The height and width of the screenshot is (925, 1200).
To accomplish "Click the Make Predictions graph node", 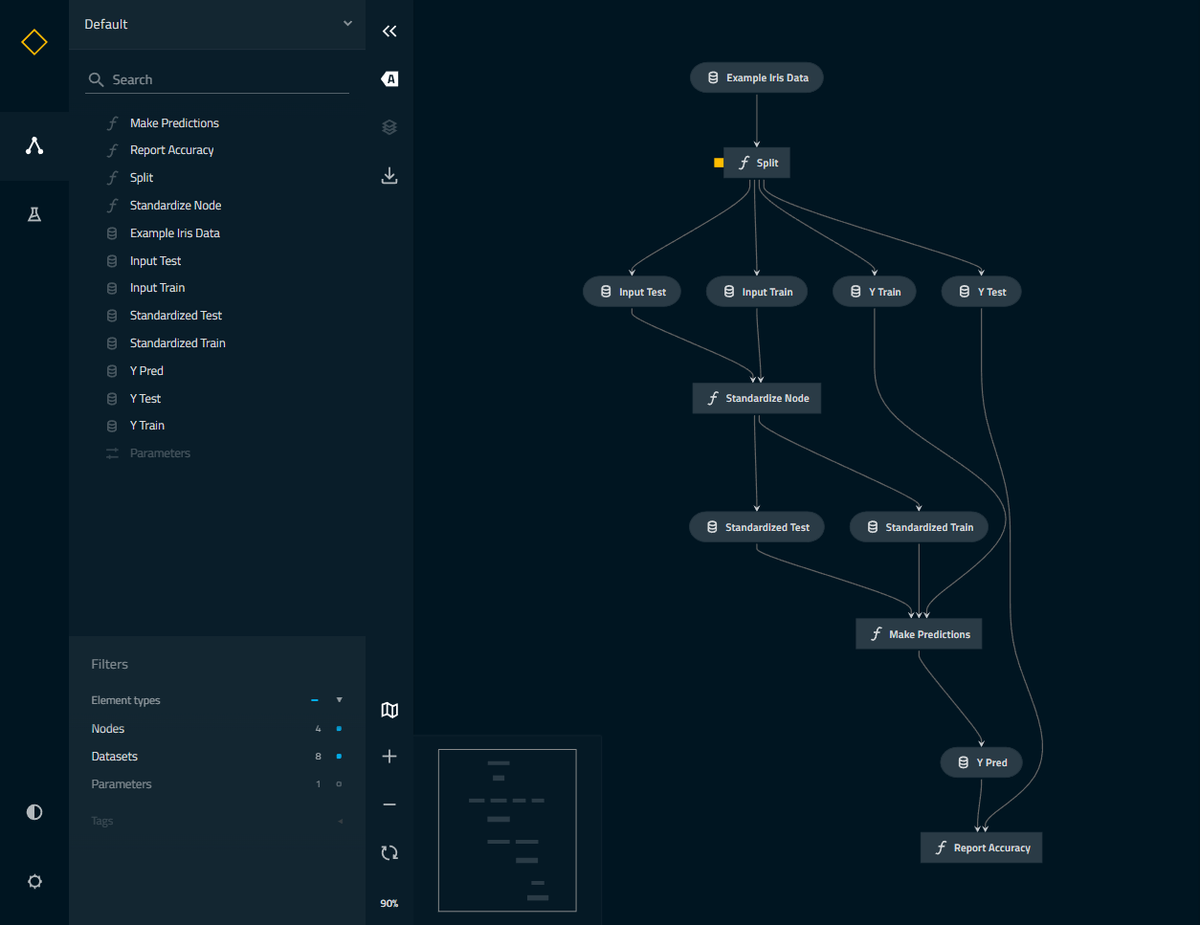I will click(x=919, y=634).
